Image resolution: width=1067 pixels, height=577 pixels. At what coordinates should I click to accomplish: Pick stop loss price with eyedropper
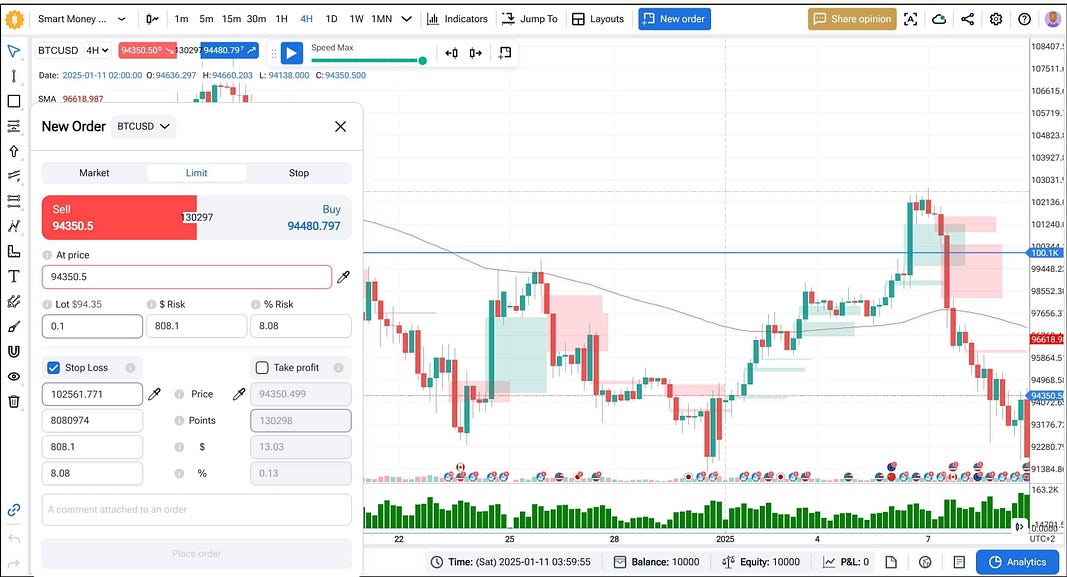click(155, 394)
